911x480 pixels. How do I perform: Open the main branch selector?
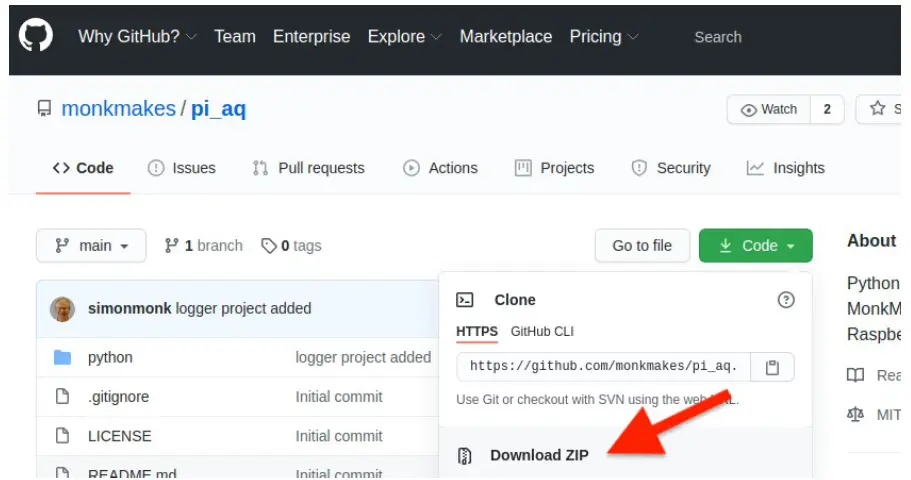pyautogui.click(x=91, y=246)
